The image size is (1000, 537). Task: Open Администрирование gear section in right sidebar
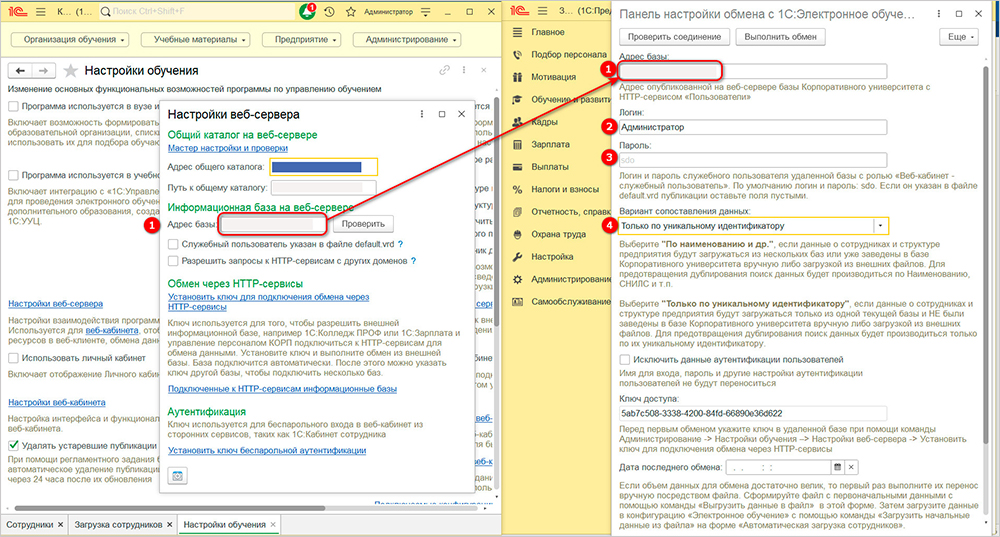pos(571,279)
